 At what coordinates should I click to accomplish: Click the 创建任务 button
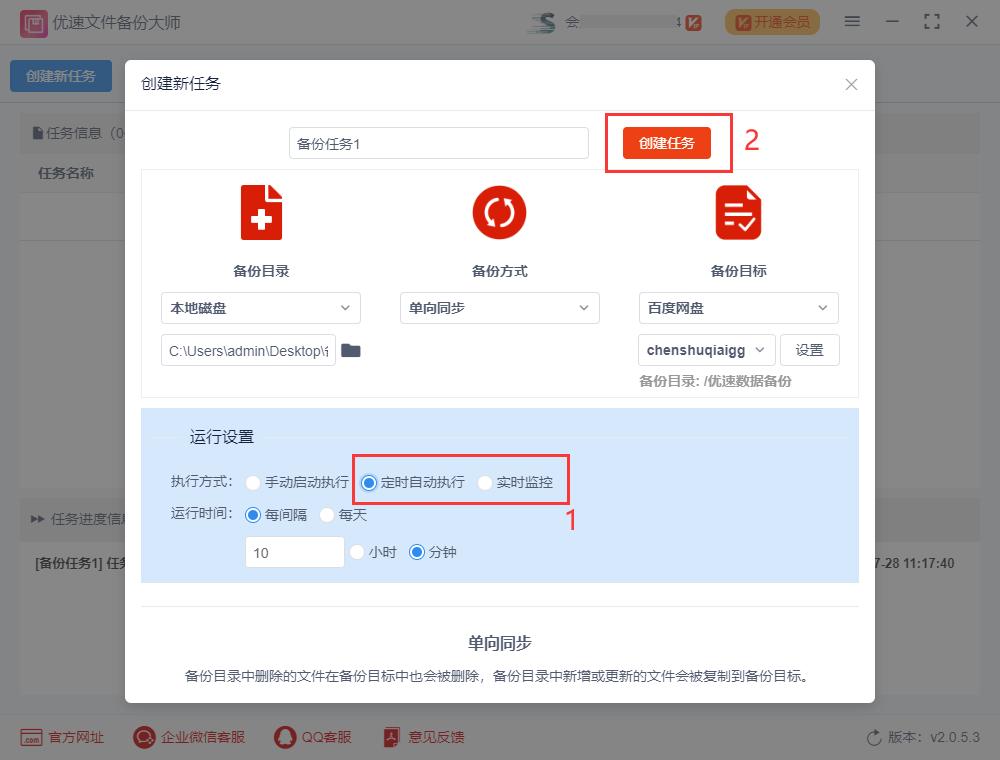click(x=667, y=143)
